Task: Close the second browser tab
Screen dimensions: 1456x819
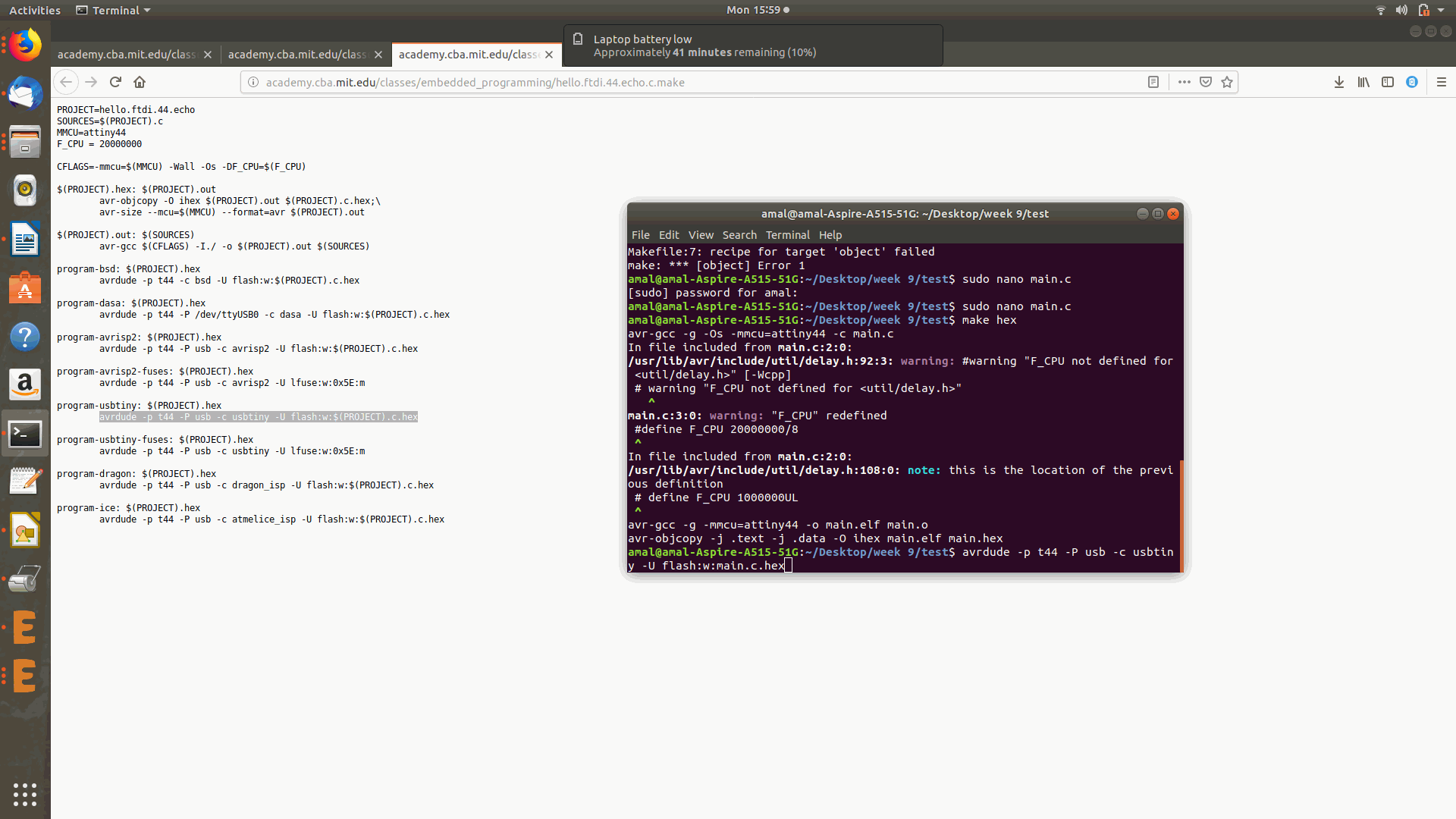Action: [378, 55]
